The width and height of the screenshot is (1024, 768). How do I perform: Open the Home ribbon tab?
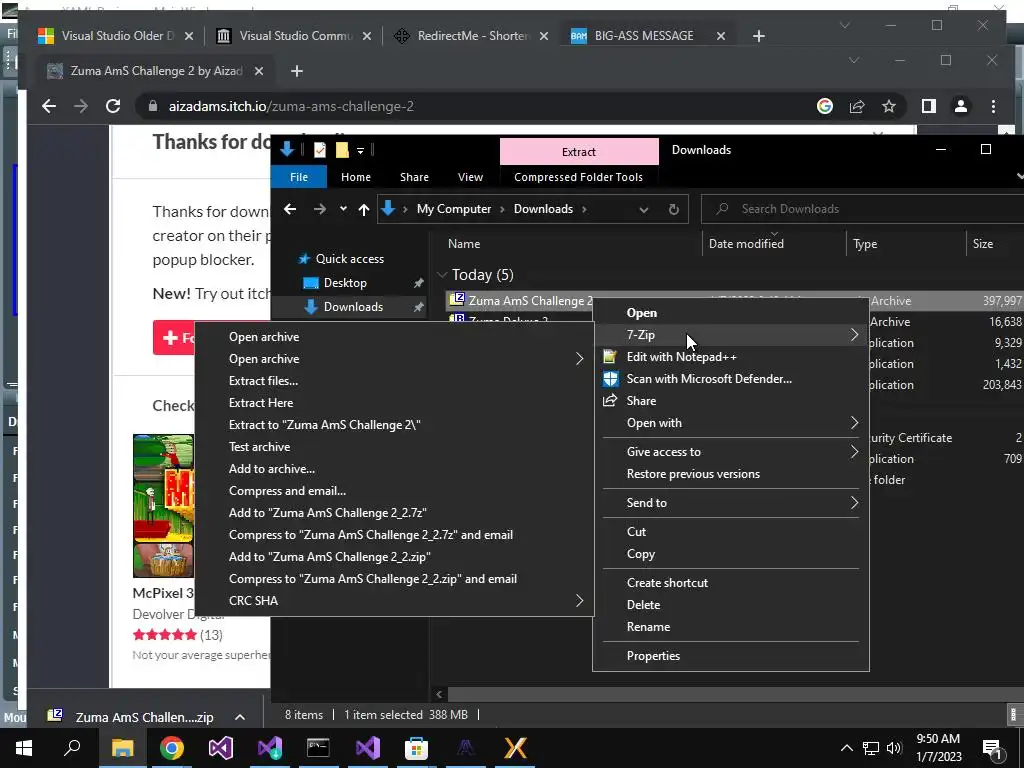click(x=356, y=177)
